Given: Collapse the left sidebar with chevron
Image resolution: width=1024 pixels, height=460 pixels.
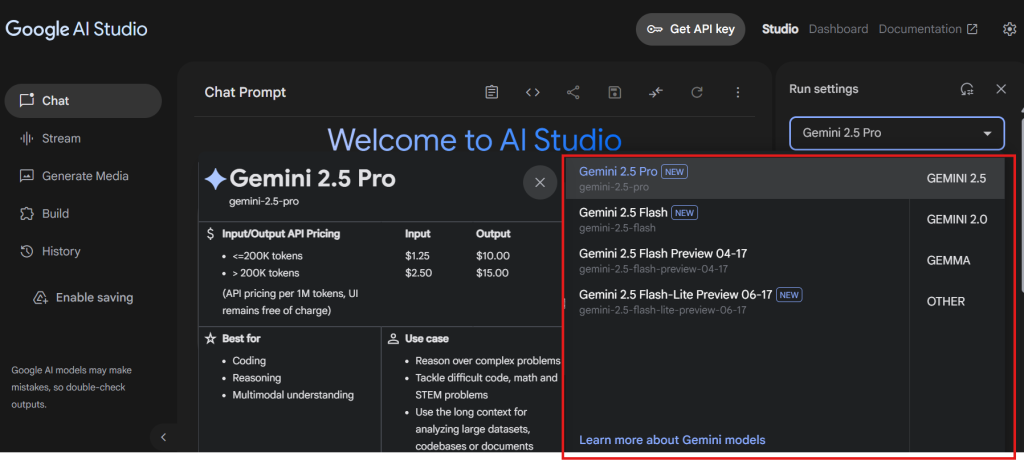Looking at the screenshot, I should pyautogui.click(x=163, y=437).
